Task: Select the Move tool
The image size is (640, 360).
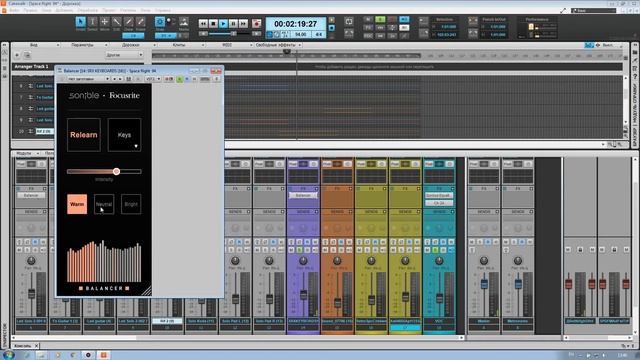Action: pyautogui.click(x=104, y=22)
